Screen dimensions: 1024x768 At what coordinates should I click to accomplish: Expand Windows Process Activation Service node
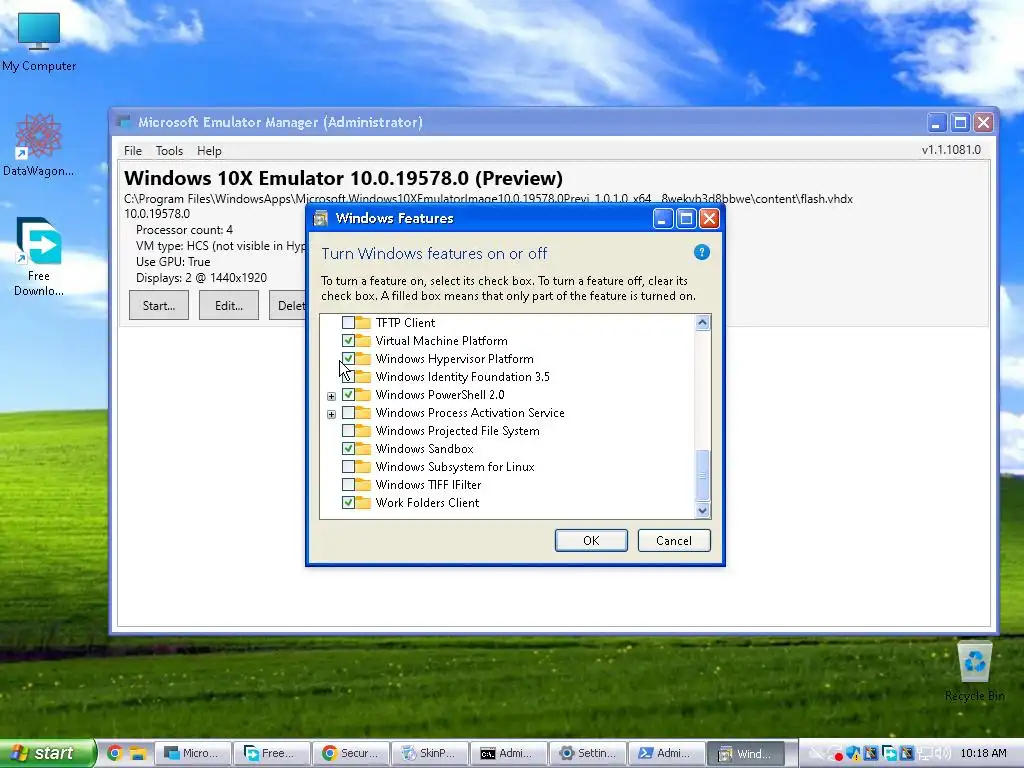pyautogui.click(x=331, y=414)
